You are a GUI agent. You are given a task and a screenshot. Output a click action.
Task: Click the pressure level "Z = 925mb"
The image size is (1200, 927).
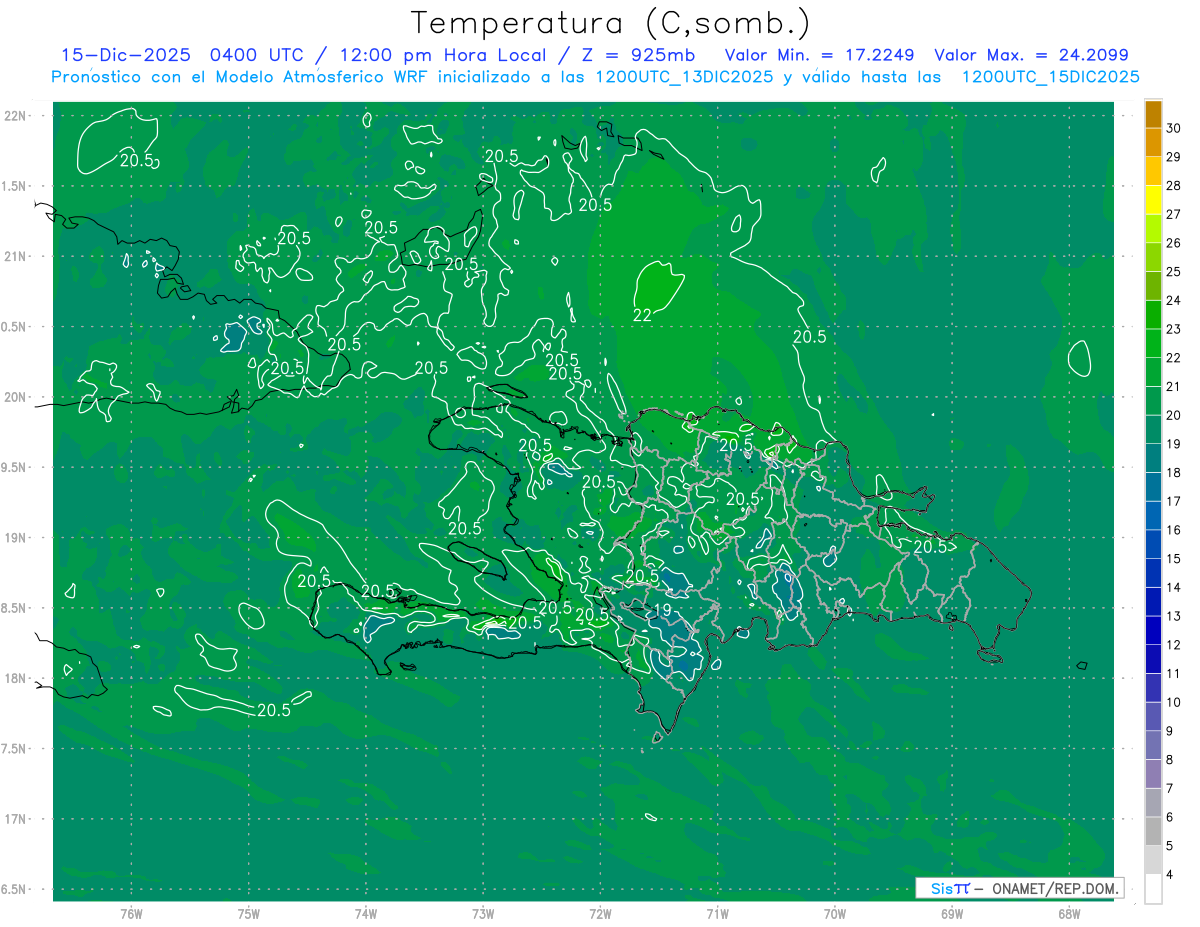coord(637,55)
